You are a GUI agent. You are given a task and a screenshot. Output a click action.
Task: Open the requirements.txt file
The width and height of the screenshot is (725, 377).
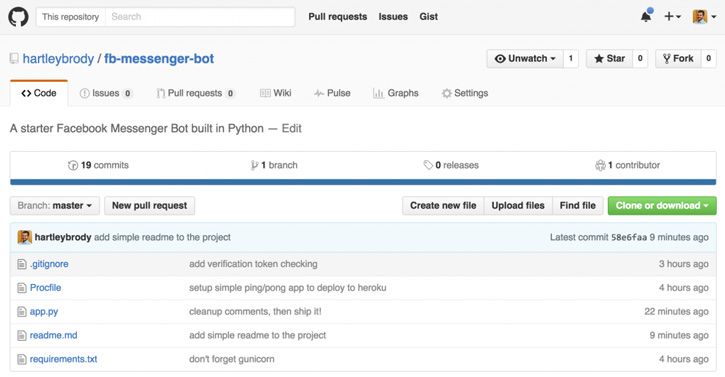click(x=63, y=359)
